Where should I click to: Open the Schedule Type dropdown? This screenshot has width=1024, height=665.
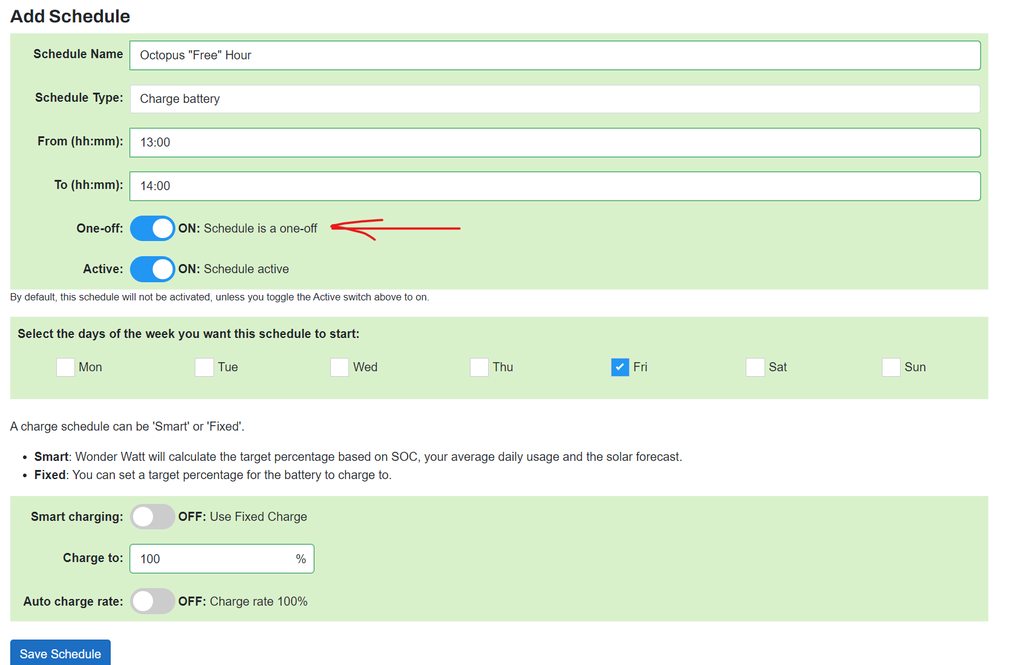pyautogui.click(x=554, y=99)
